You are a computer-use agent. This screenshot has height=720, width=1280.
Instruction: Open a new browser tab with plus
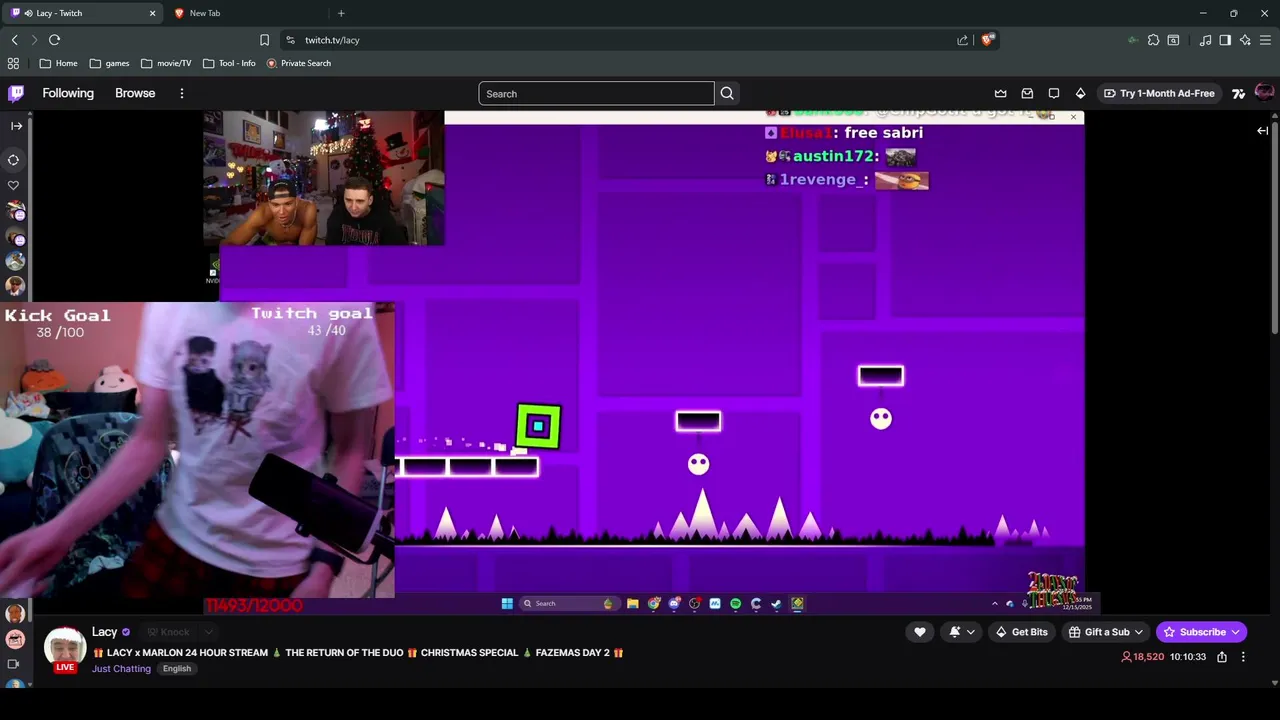(341, 13)
